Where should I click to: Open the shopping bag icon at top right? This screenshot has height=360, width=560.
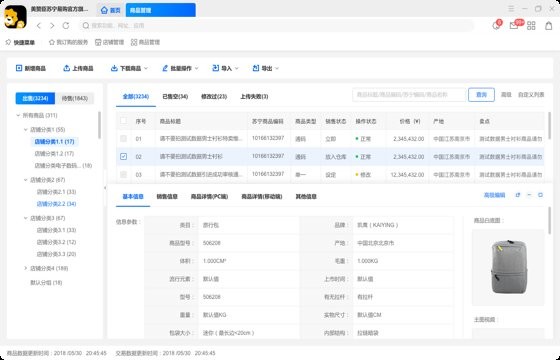pyautogui.click(x=549, y=26)
